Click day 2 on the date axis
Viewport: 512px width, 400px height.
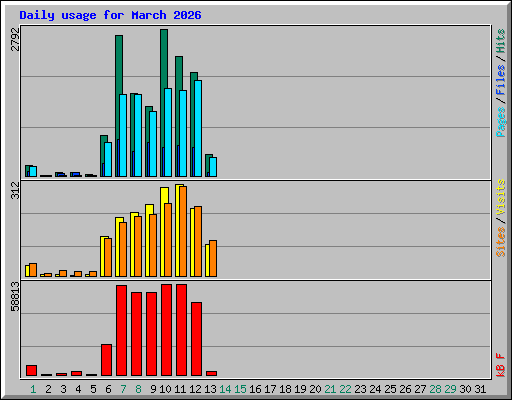click(48, 389)
